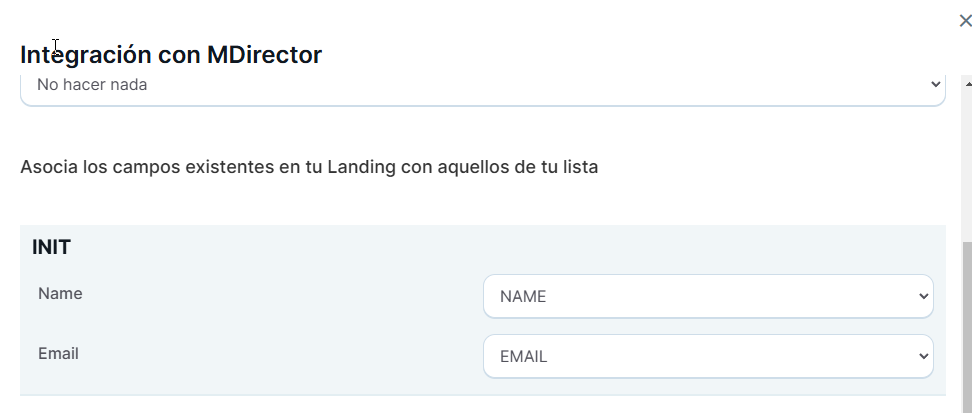Click chevron arrow of "No hacer nada" select
The image size is (972, 413).
[934, 85]
